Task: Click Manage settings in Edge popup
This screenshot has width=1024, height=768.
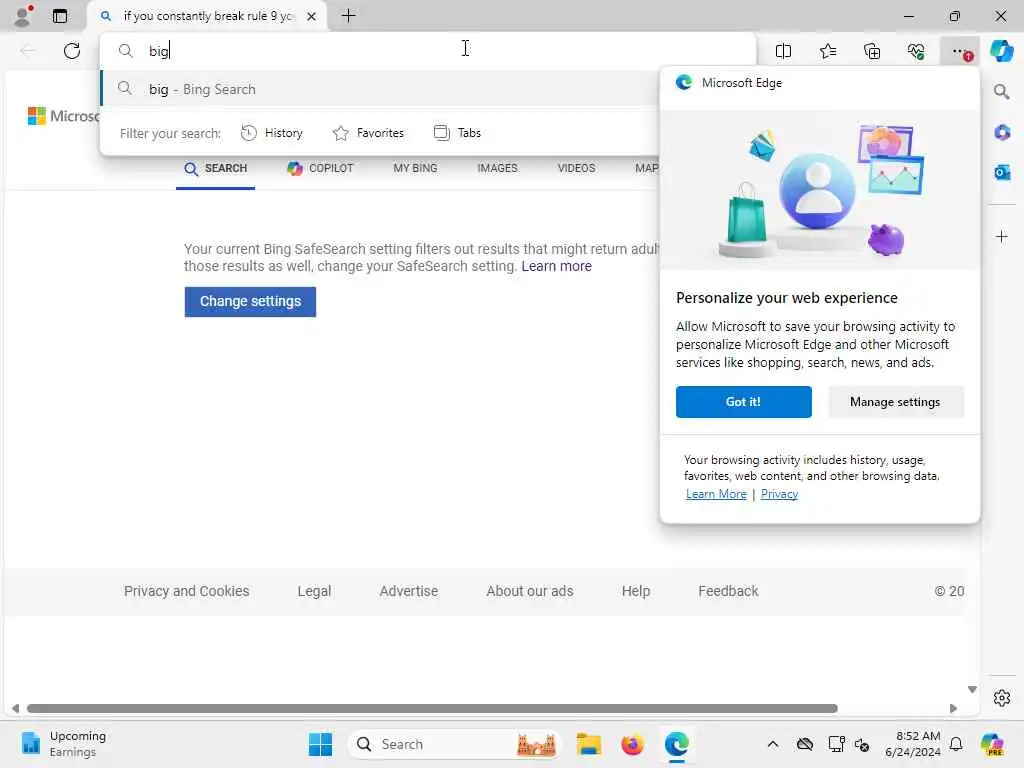Action: [895, 402]
